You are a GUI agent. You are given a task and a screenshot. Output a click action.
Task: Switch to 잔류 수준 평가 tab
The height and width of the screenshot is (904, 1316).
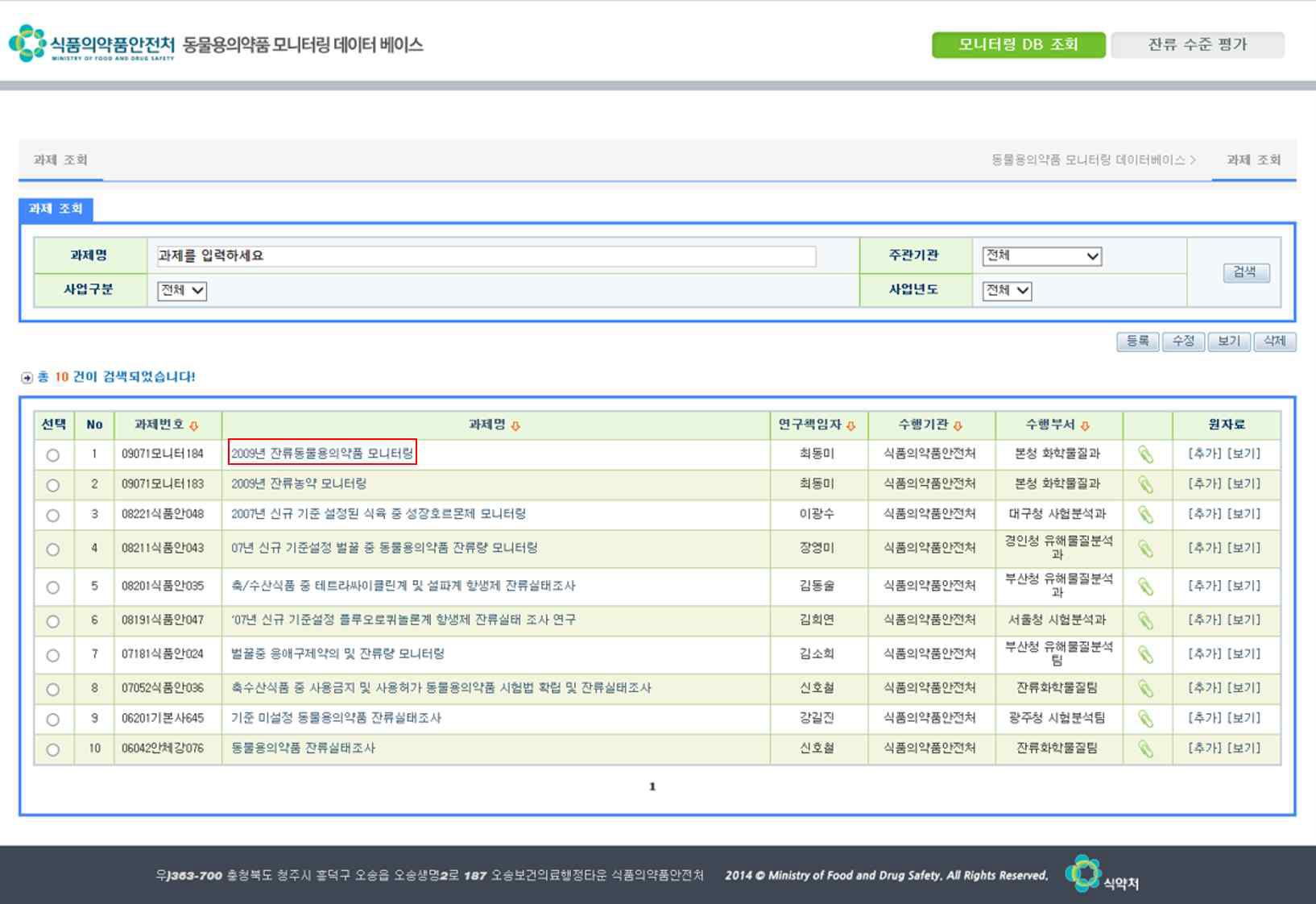[x=1198, y=45]
